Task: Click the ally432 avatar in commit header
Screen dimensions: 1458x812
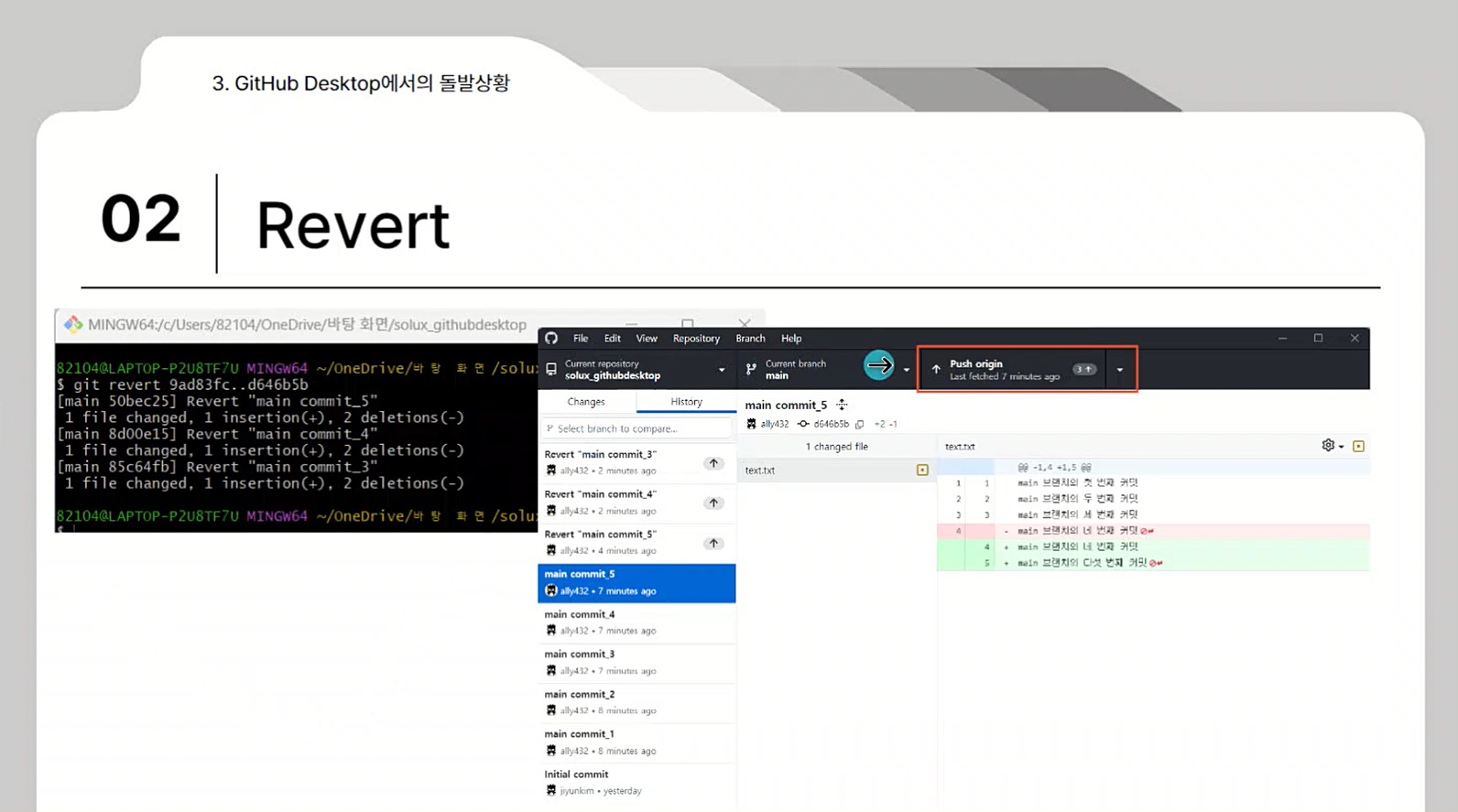Action: coord(752,424)
